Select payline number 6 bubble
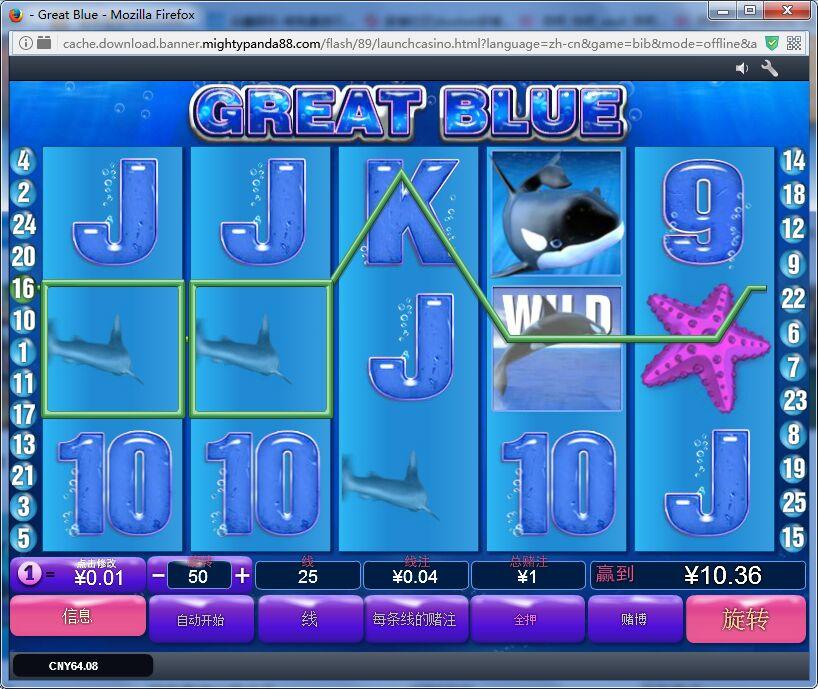The image size is (818, 689). tap(793, 333)
